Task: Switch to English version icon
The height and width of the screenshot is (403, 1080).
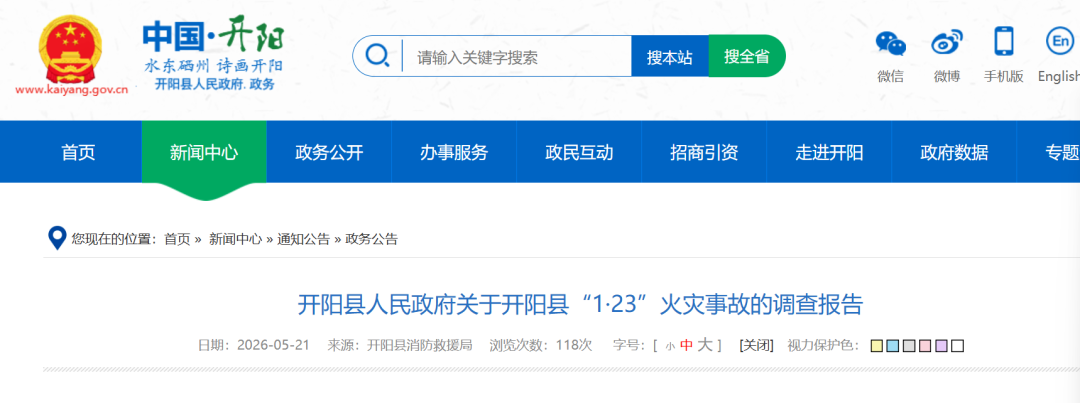Action: click(x=1059, y=42)
